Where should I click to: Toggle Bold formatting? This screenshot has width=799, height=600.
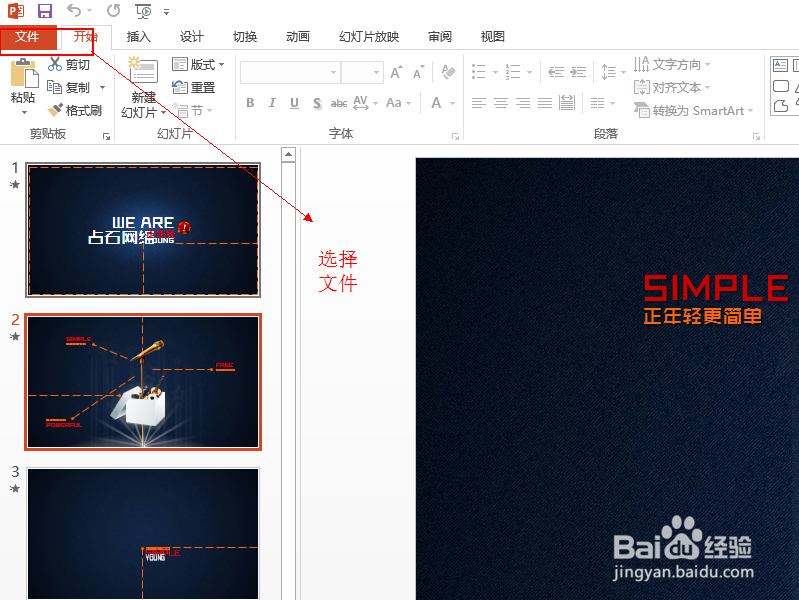pos(250,103)
